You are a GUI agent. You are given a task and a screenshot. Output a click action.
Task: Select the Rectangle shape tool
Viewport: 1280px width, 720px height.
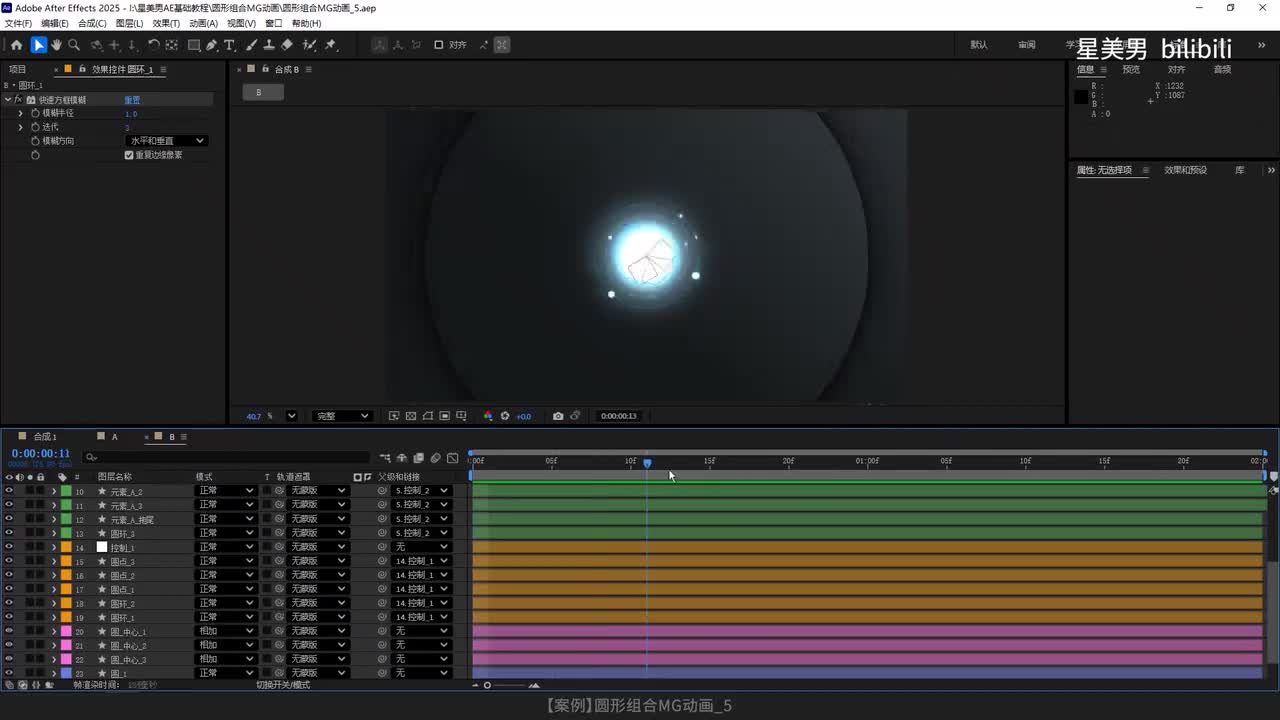pyautogui.click(x=194, y=45)
